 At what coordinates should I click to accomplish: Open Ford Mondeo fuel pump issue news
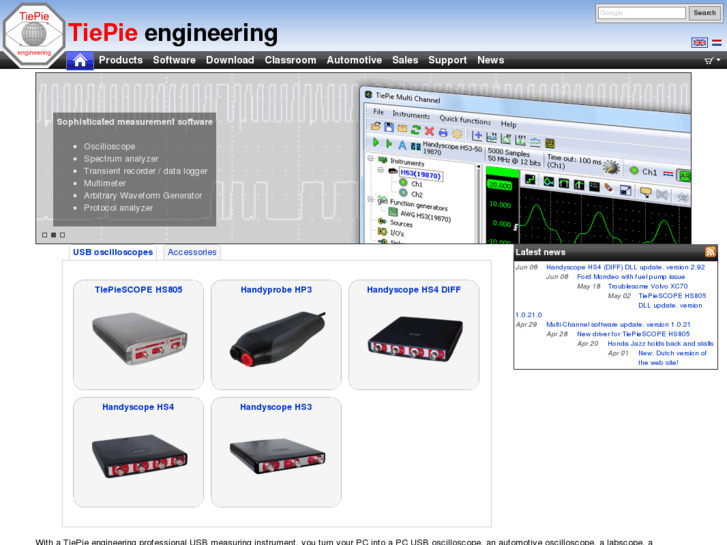[x=631, y=277]
